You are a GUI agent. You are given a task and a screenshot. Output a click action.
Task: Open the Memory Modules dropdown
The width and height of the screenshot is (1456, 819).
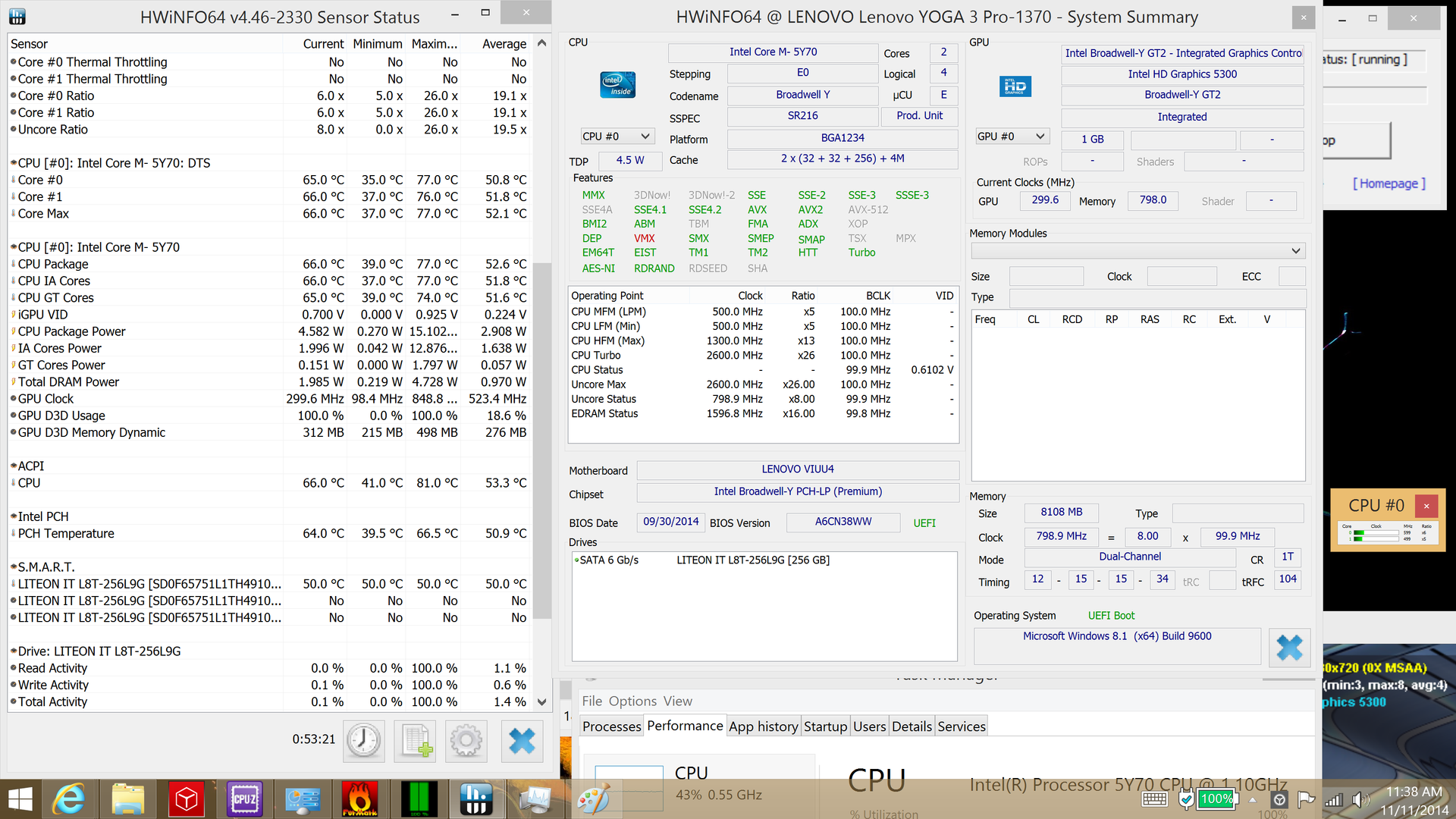coord(1137,251)
